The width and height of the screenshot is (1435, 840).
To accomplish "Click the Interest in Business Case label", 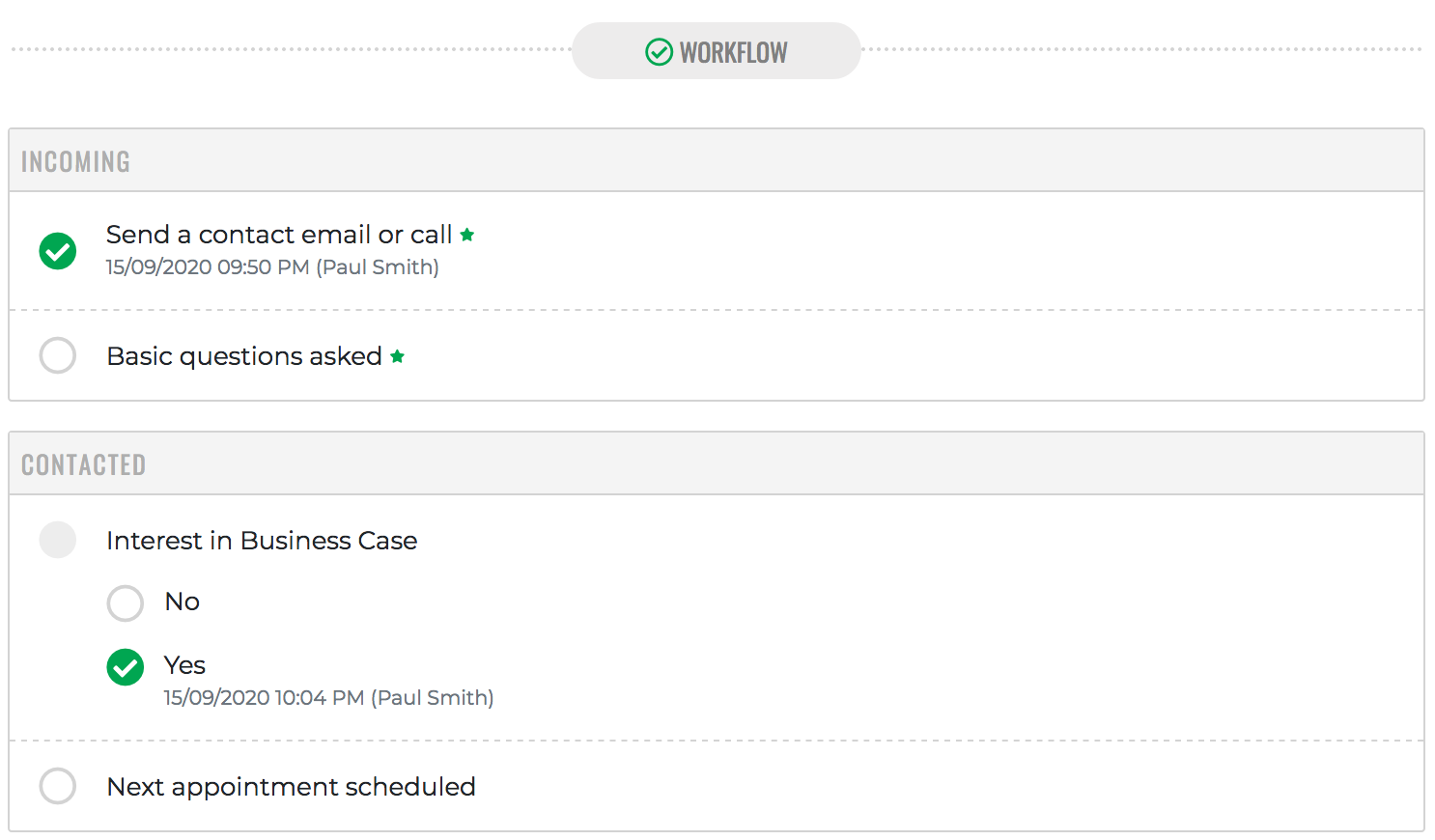I will click(262, 541).
